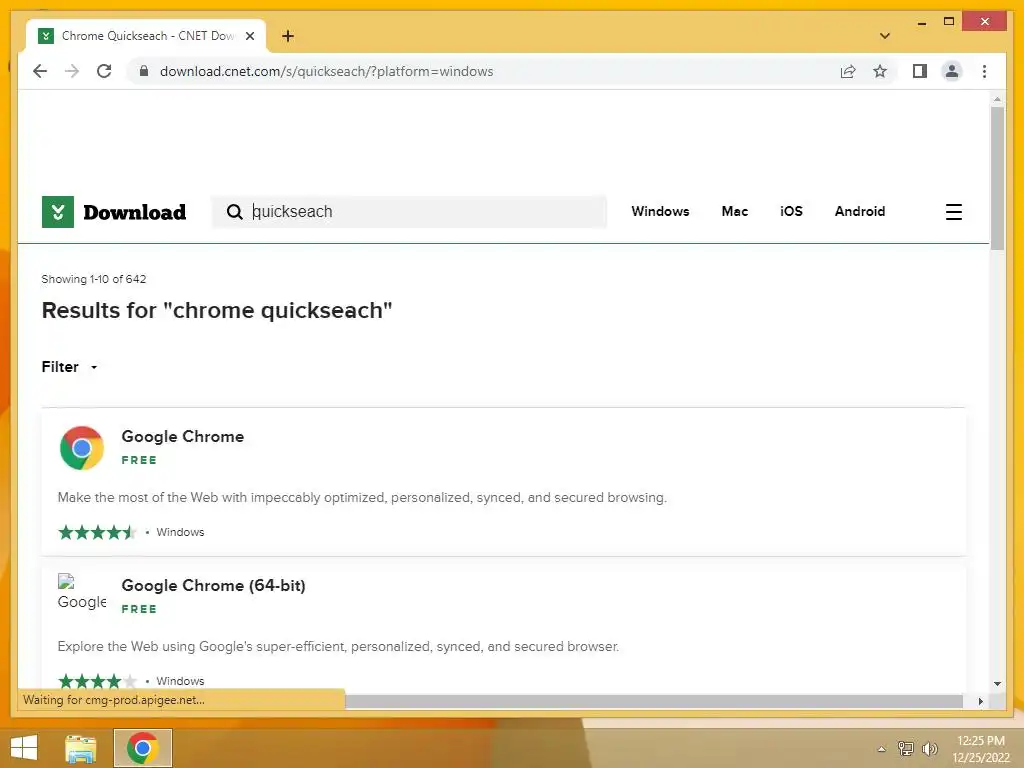Viewport: 1024px width, 768px height.
Task: Open File Explorer from the taskbar
Action: click(81, 748)
